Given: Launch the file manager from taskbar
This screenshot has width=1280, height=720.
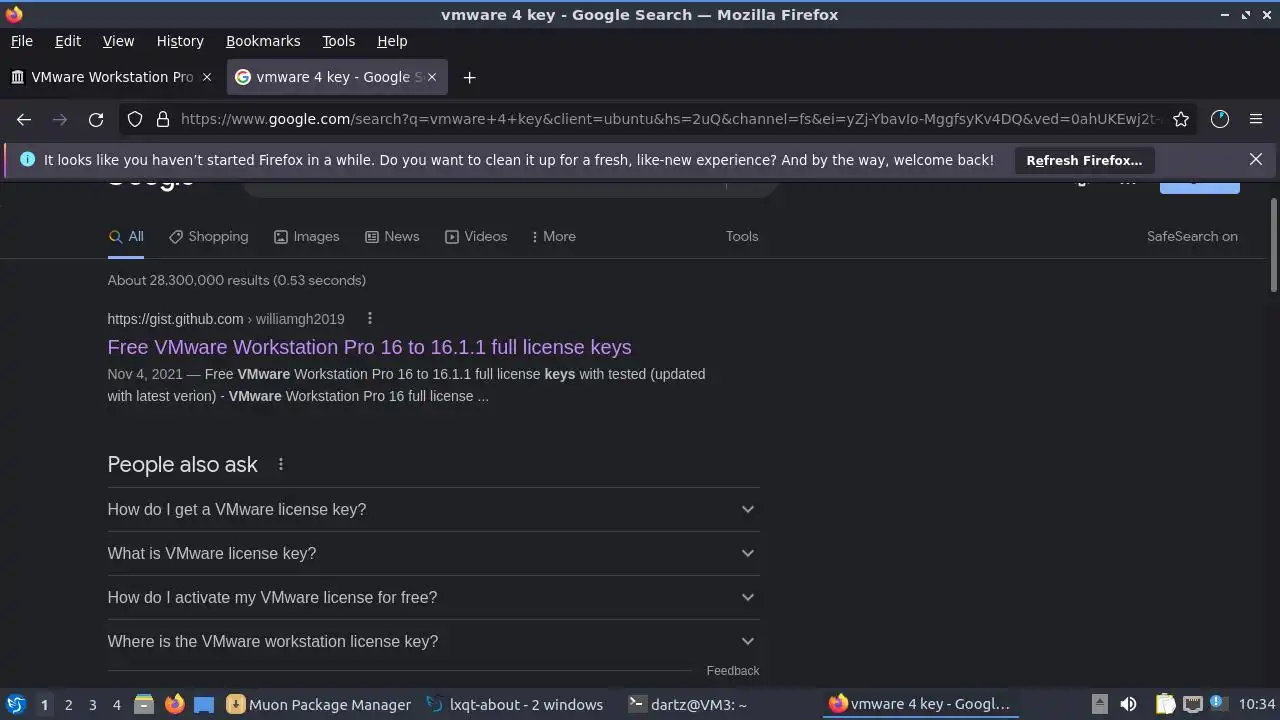Looking at the screenshot, I should 144,704.
